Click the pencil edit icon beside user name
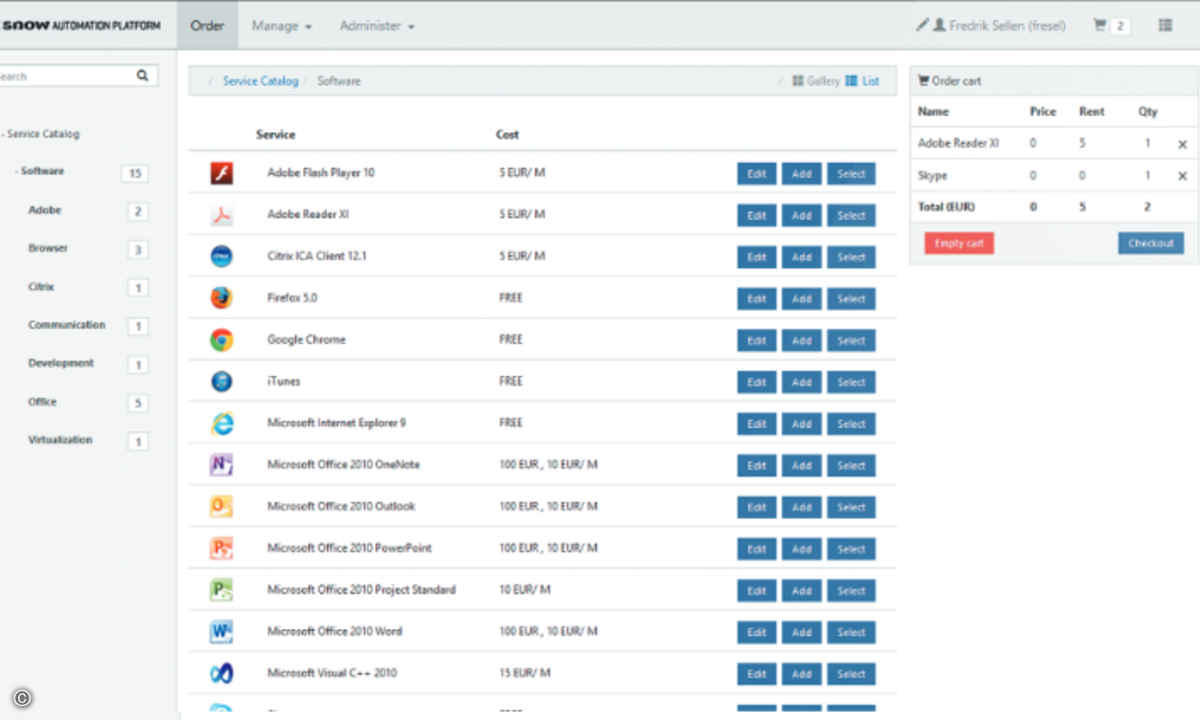Viewport: 1200px width, 720px height. point(922,25)
